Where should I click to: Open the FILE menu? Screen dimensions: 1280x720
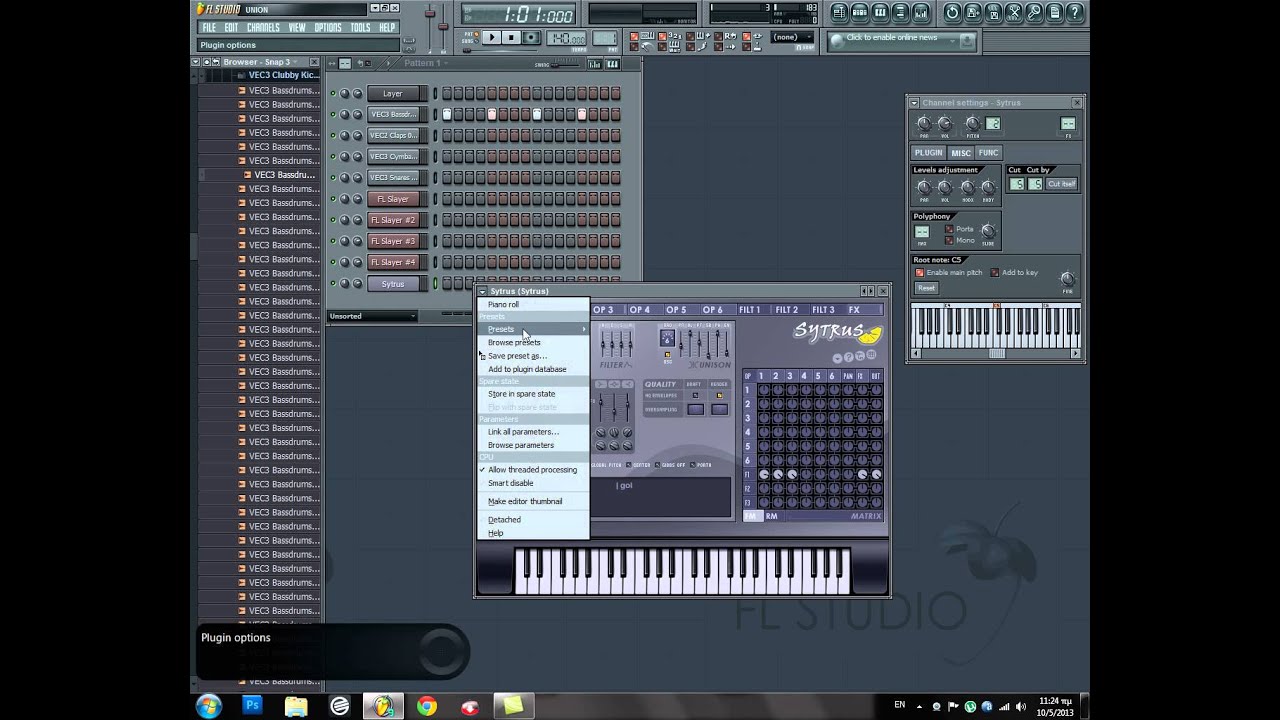pos(209,28)
